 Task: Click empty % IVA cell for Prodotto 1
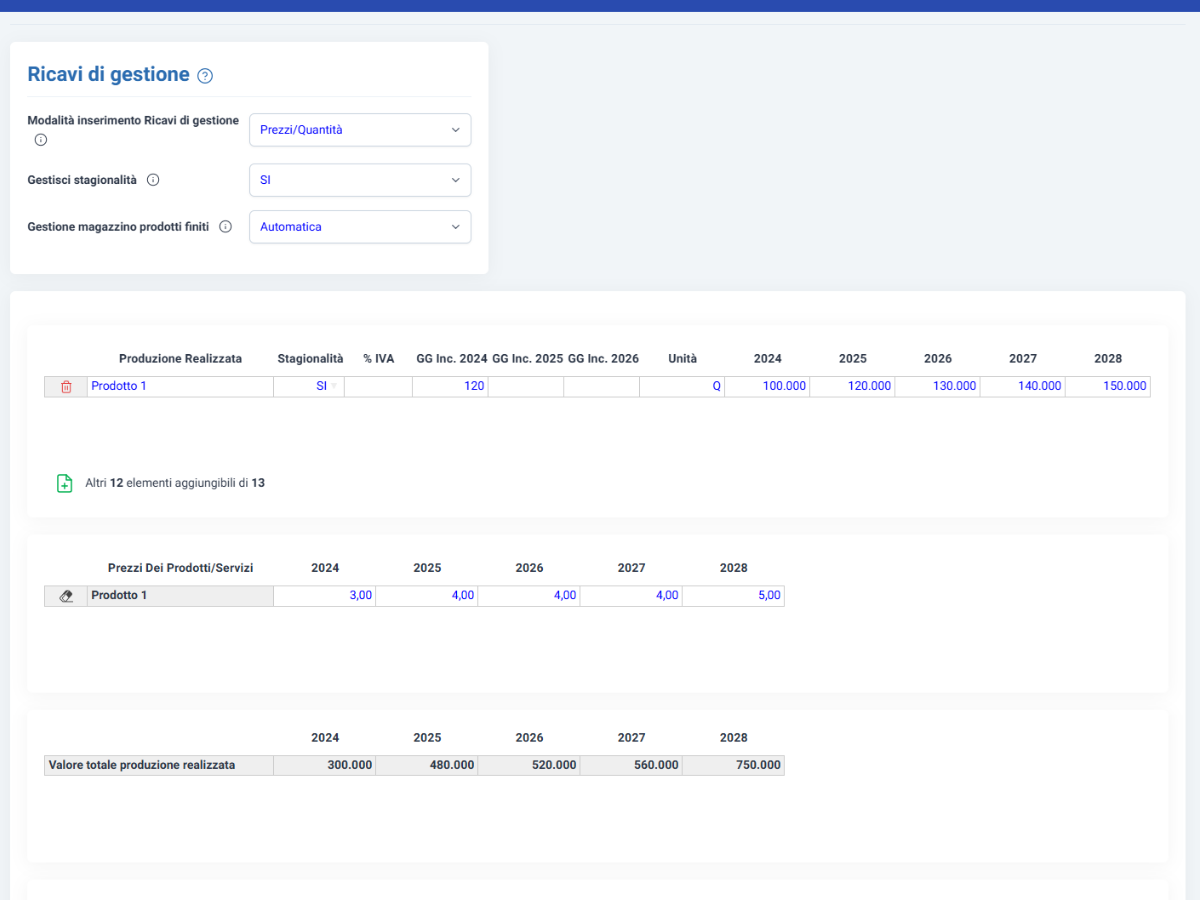click(x=378, y=386)
